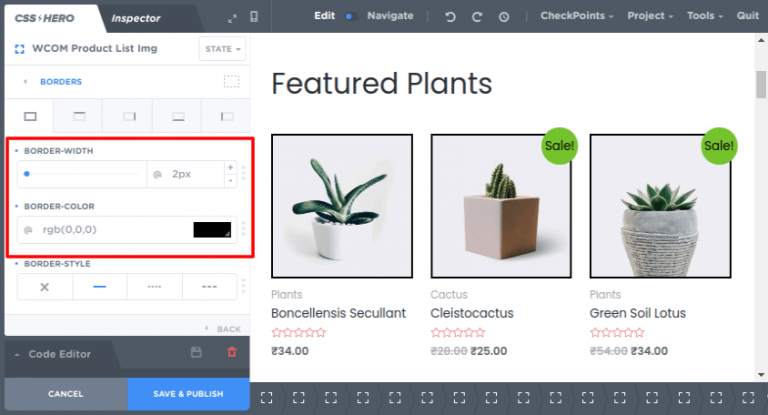The image size is (768, 415).
Task: Decrease border-width with minus stepper
Action: 230,180
